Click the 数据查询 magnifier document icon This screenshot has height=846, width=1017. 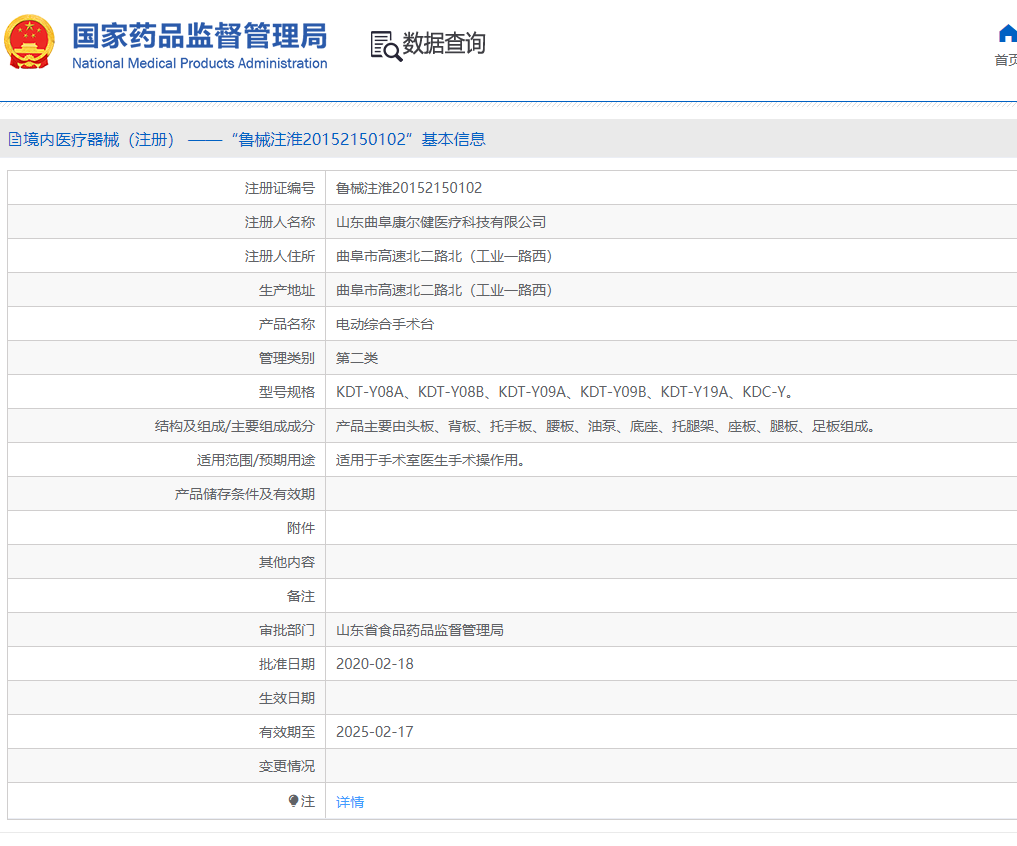pos(386,45)
